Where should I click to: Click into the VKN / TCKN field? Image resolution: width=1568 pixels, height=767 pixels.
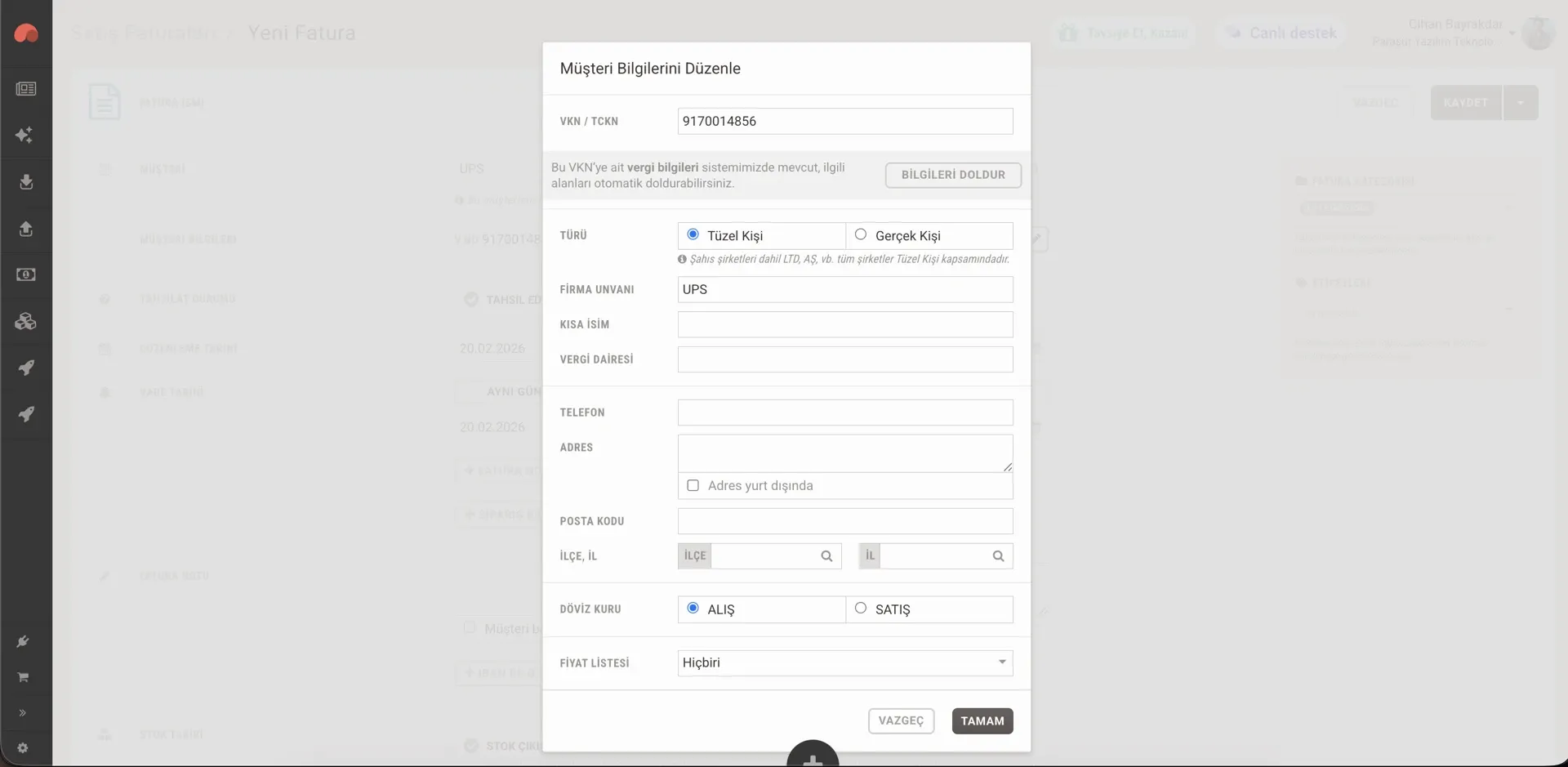845,121
